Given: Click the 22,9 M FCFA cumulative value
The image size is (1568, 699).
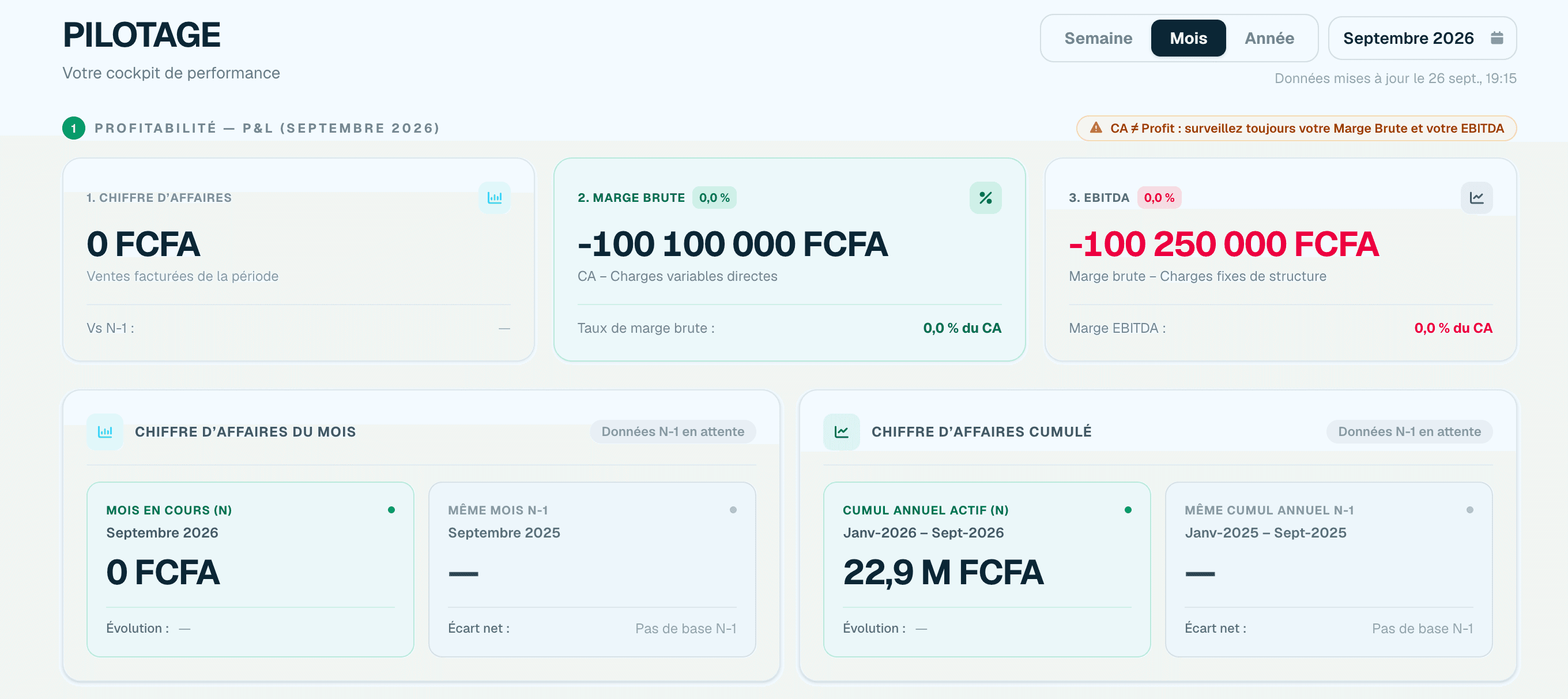Looking at the screenshot, I should [943, 572].
